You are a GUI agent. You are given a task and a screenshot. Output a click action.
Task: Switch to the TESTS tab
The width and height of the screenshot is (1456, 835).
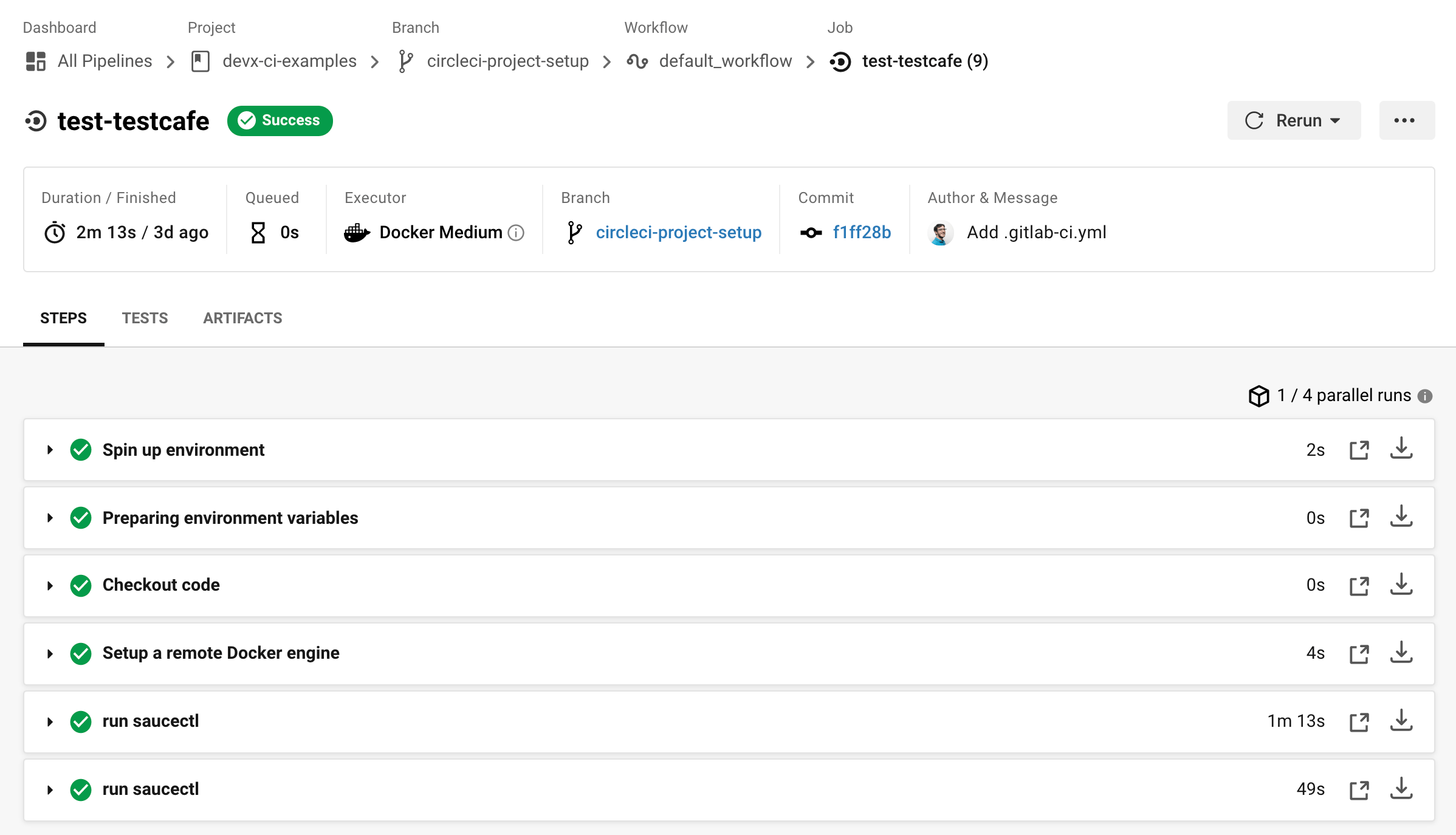pyautogui.click(x=145, y=318)
